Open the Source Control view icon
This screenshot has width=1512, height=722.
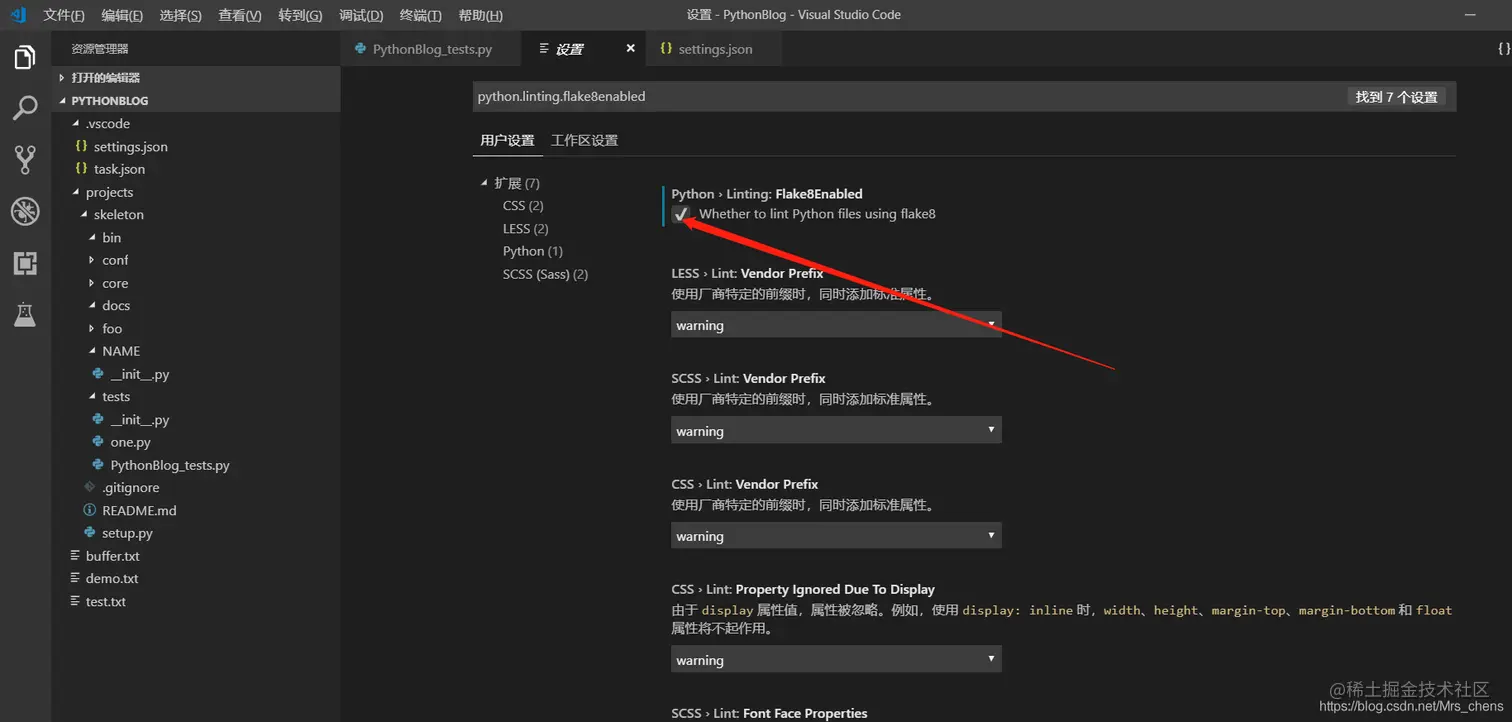(25, 159)
